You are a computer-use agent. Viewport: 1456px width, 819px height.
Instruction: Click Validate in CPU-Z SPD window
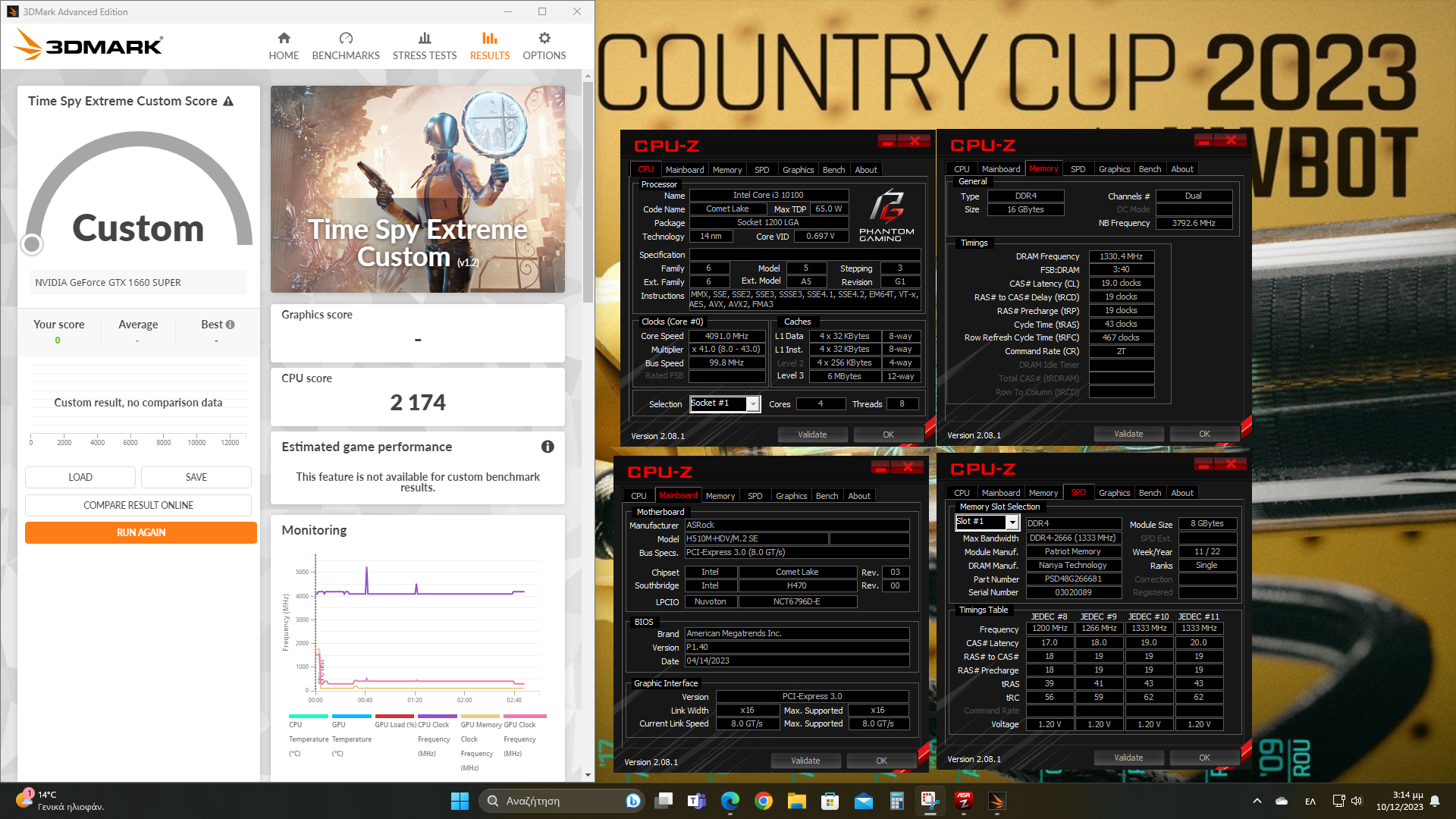pos(1128,758)
